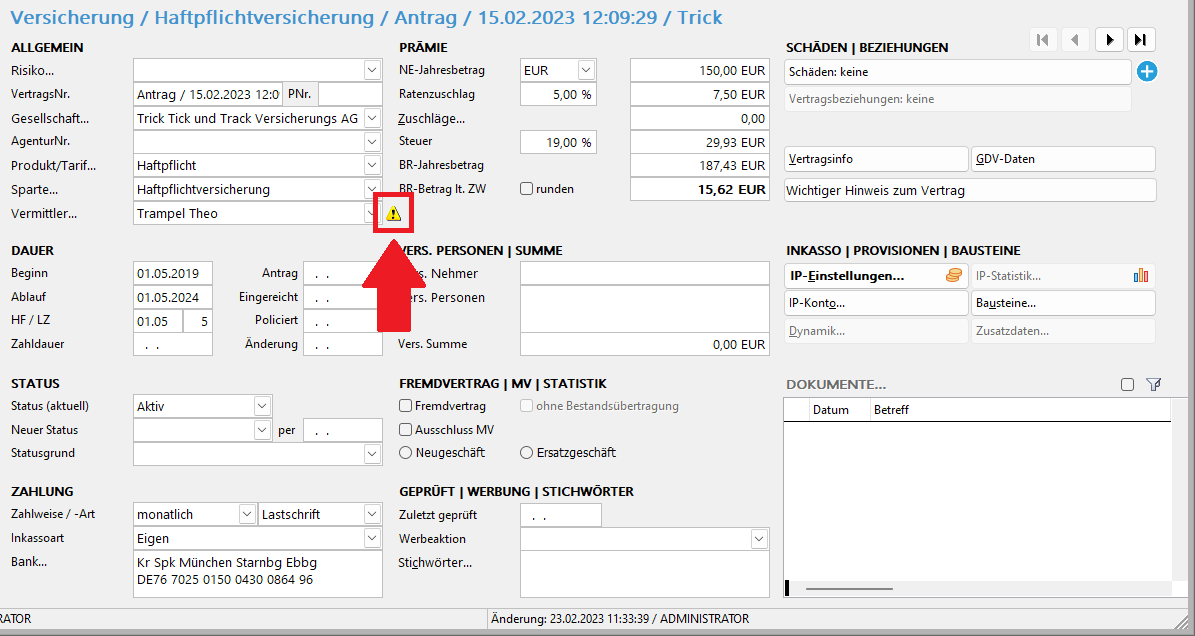The image size is (1195, 636).
Task: Expand the Zahlweise dropdown showing monatlich
Action: (247, 514)
